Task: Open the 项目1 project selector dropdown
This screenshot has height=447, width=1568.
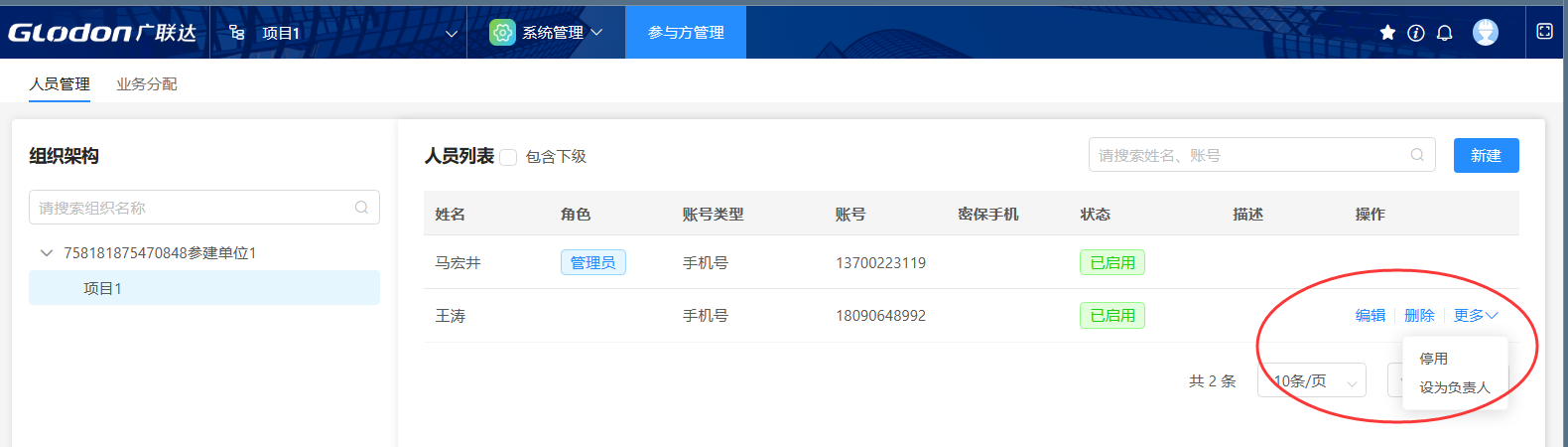Action: pyautogui.click(x=338, y=33)
